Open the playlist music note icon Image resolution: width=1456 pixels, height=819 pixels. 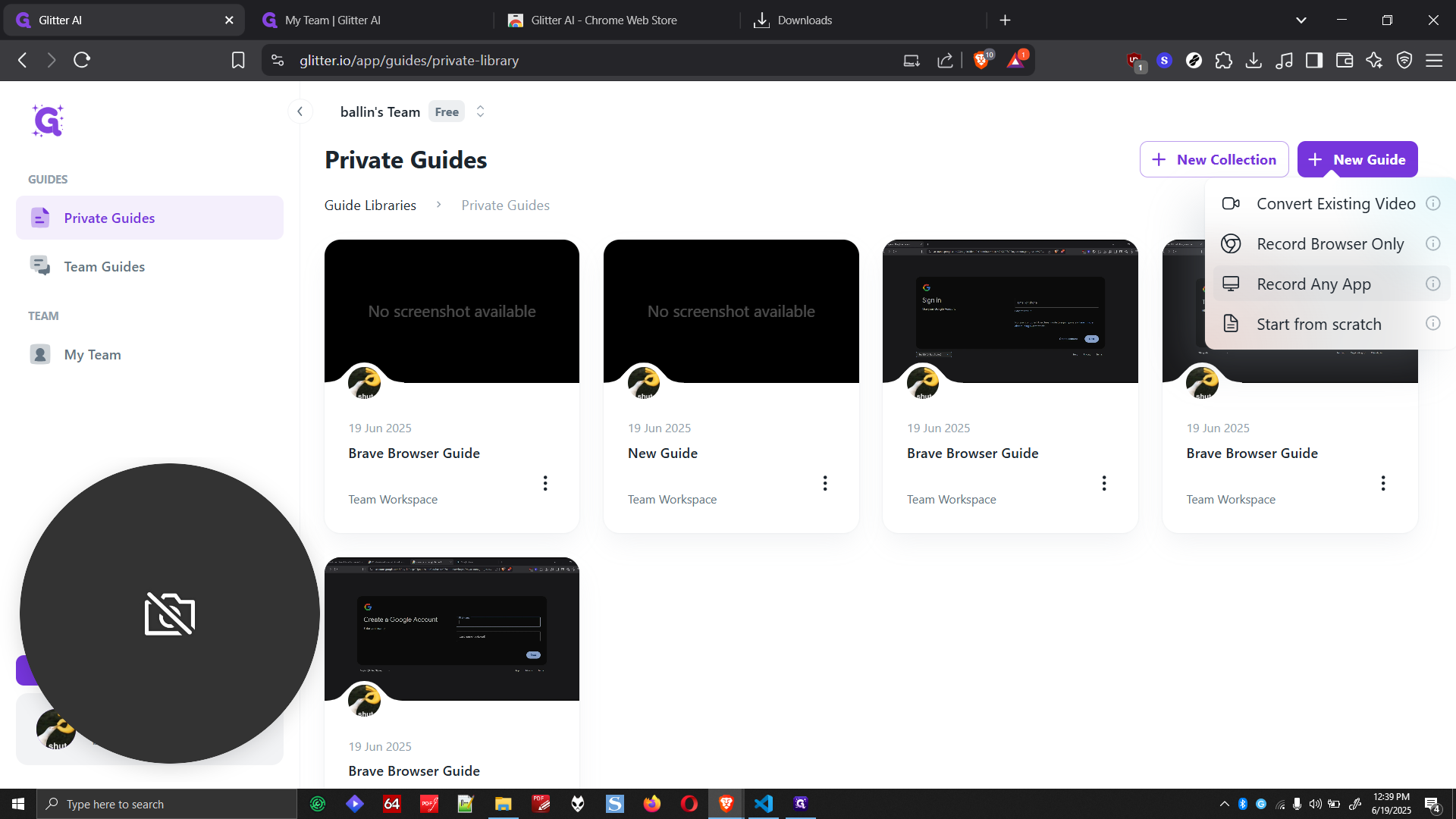[x=1284, y=60]
